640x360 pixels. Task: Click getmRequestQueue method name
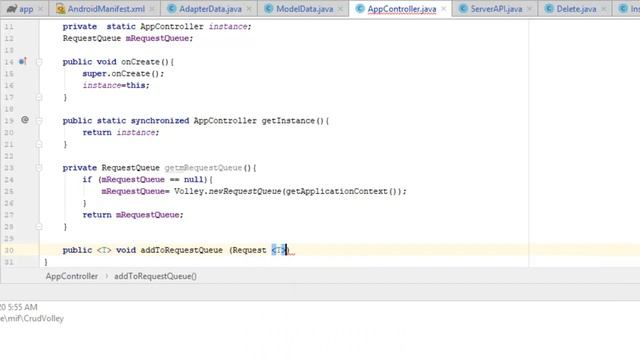click(203, 168)
